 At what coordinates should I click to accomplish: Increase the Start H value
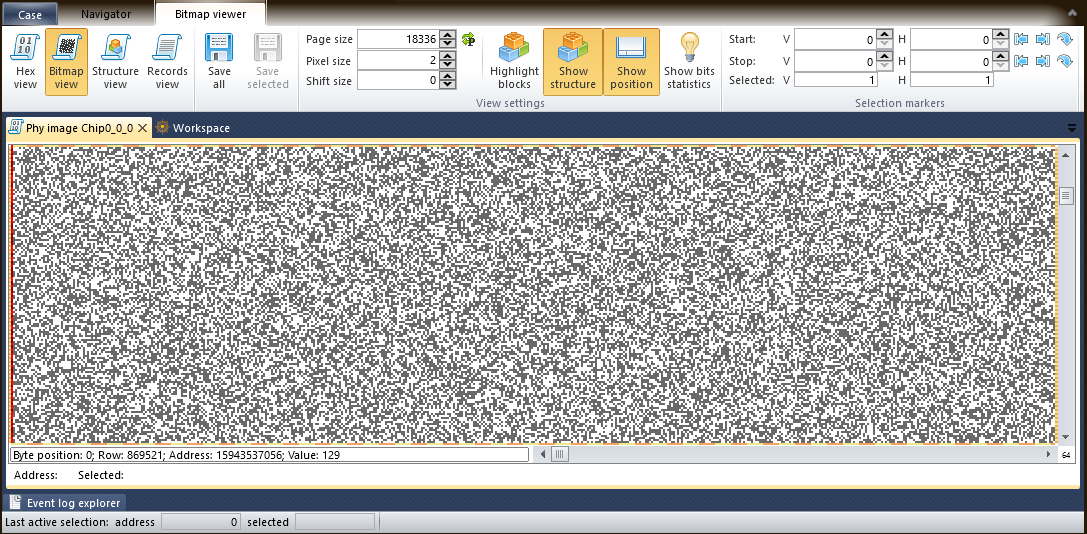pos(1000,35)
